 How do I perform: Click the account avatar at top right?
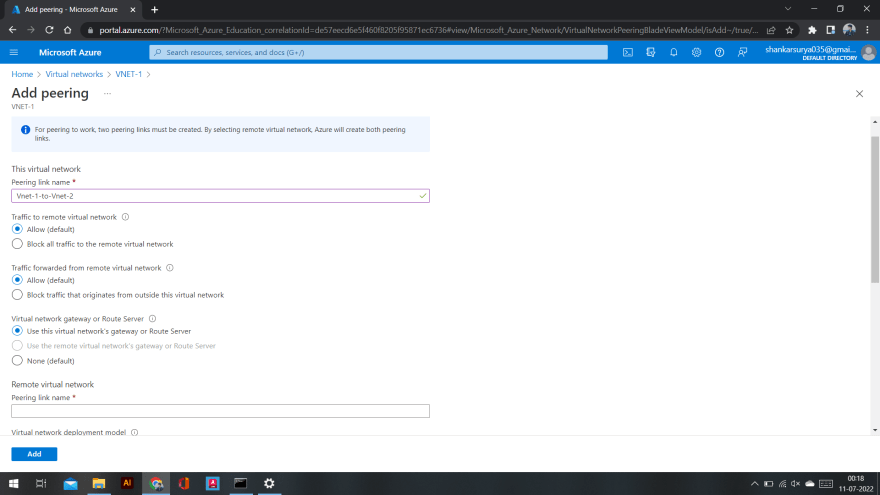[869, 53]
